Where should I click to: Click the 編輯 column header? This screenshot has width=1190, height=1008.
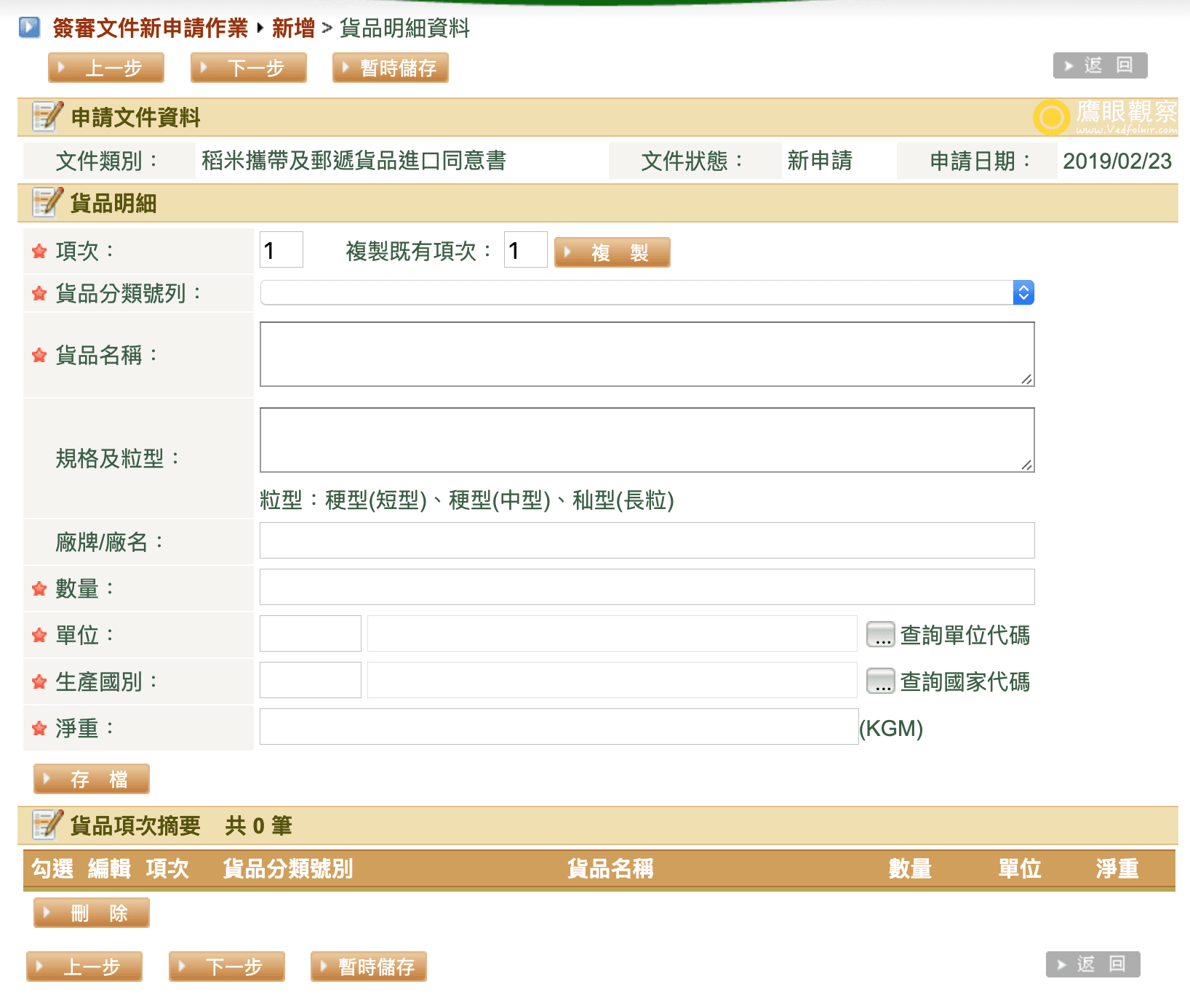point(109,868)
